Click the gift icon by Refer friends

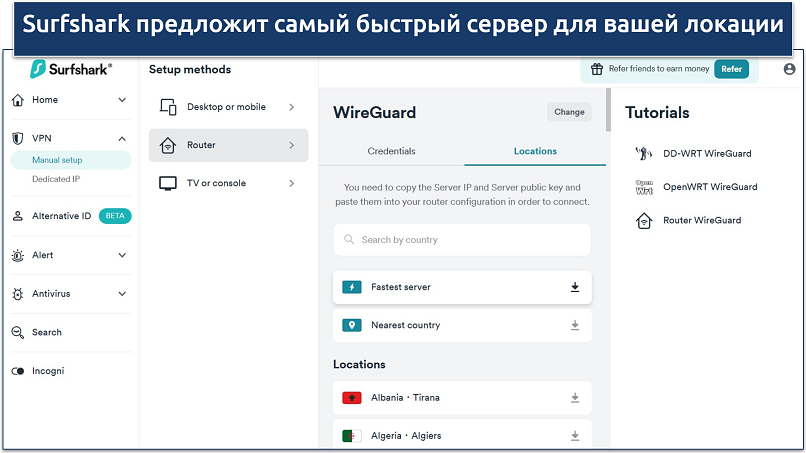597,69
